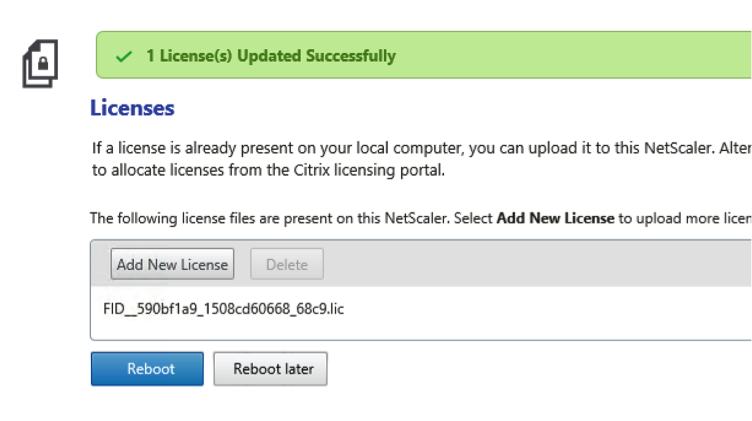
Task: Click the greyed-out Delete button
Action: 286,265
